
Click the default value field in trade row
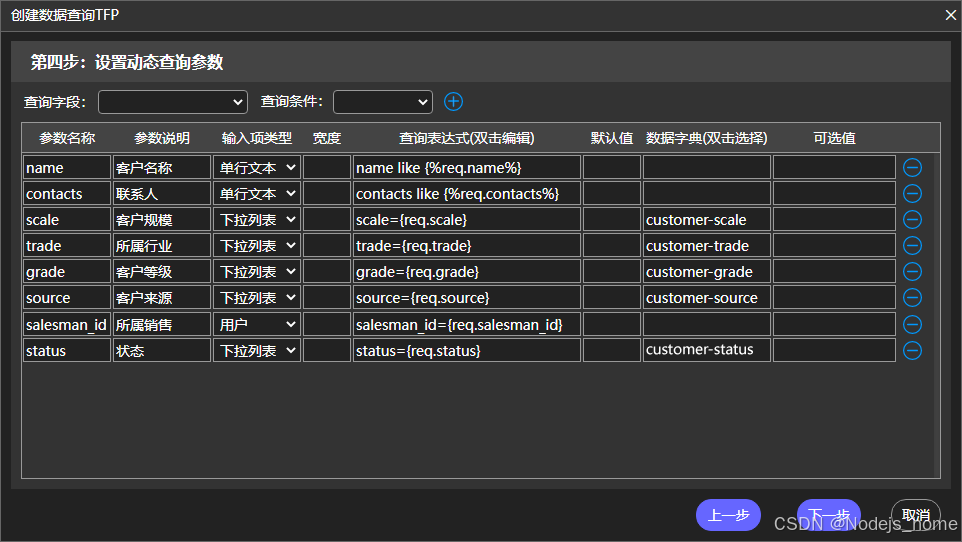(612, 246)
